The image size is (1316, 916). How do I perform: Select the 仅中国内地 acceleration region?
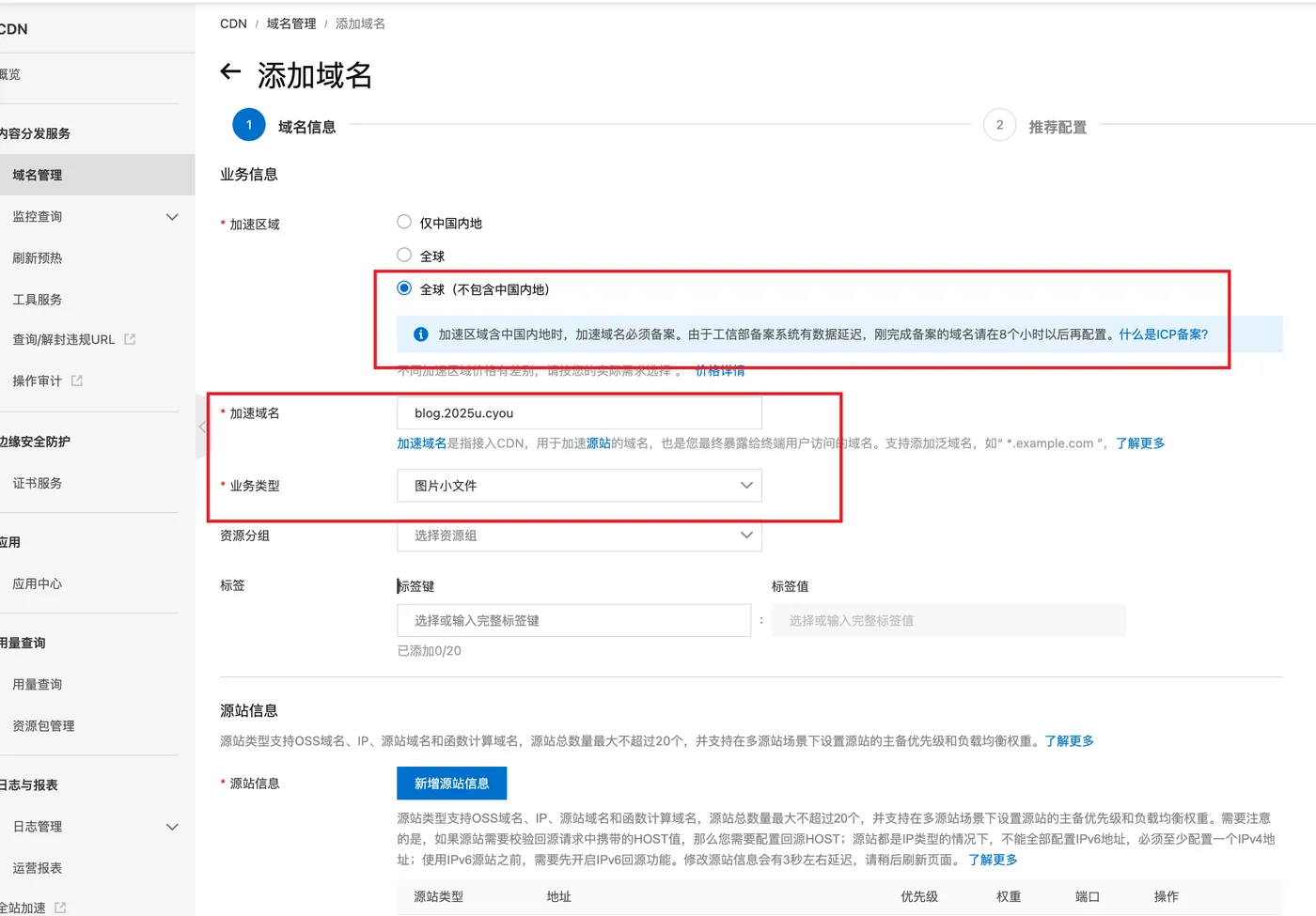point(403,221)
